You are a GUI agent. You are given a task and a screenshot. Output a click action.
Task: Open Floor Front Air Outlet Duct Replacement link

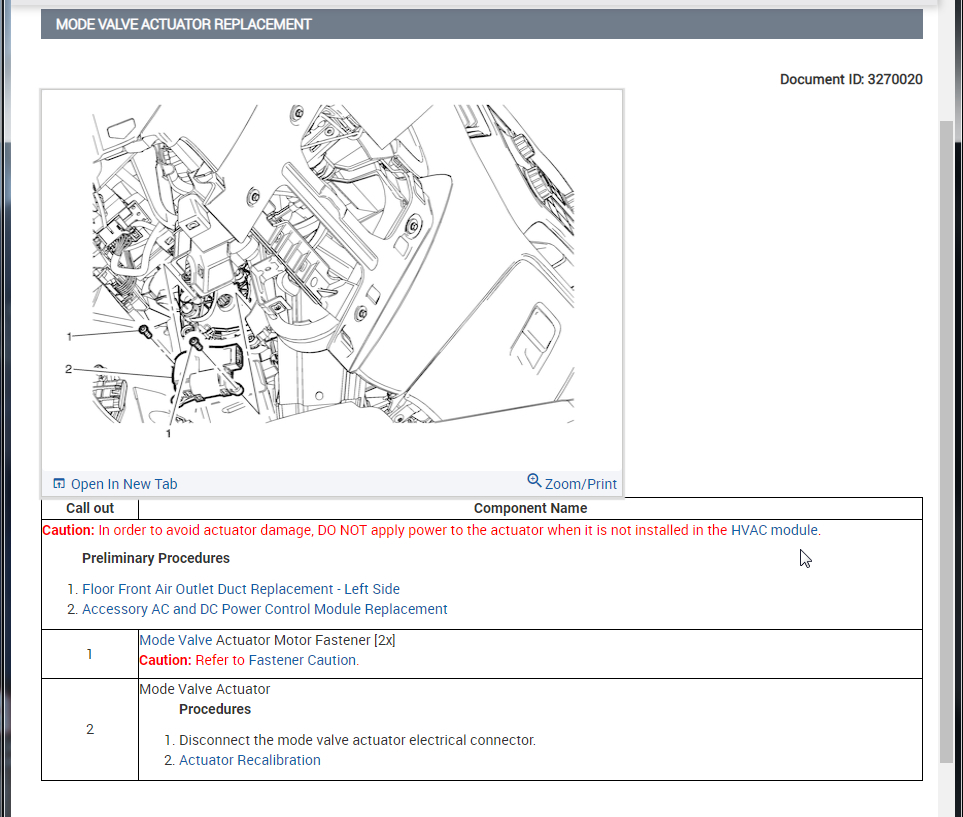[x=241, y=589]
